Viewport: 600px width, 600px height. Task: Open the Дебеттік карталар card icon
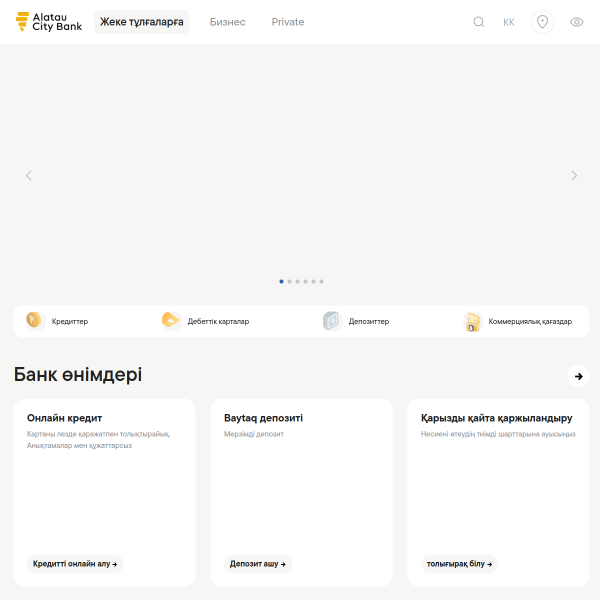pos(171,321)
